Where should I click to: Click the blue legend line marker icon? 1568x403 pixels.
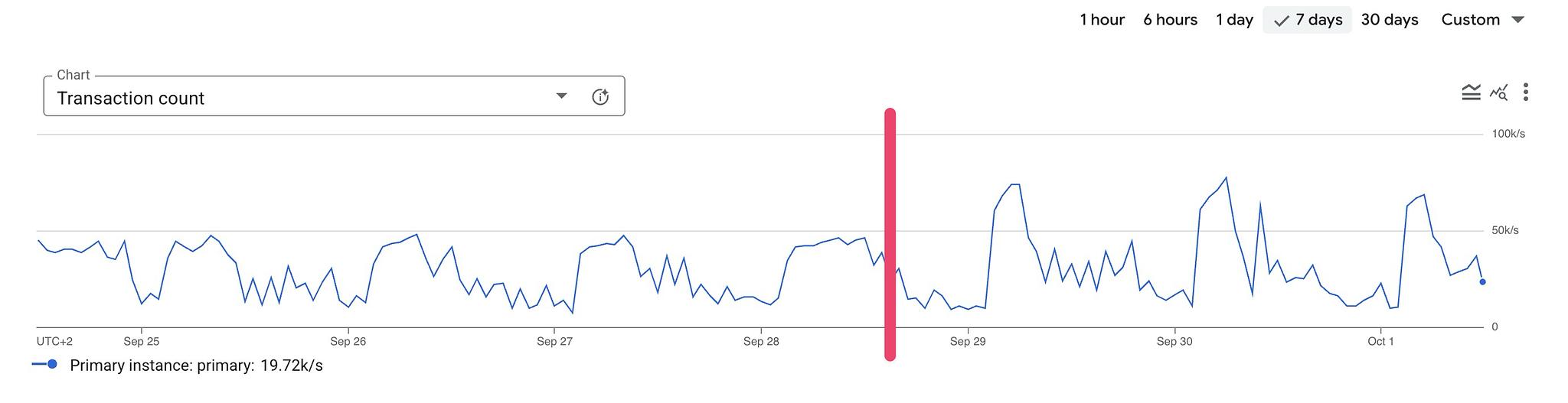[x=44, y=365]
